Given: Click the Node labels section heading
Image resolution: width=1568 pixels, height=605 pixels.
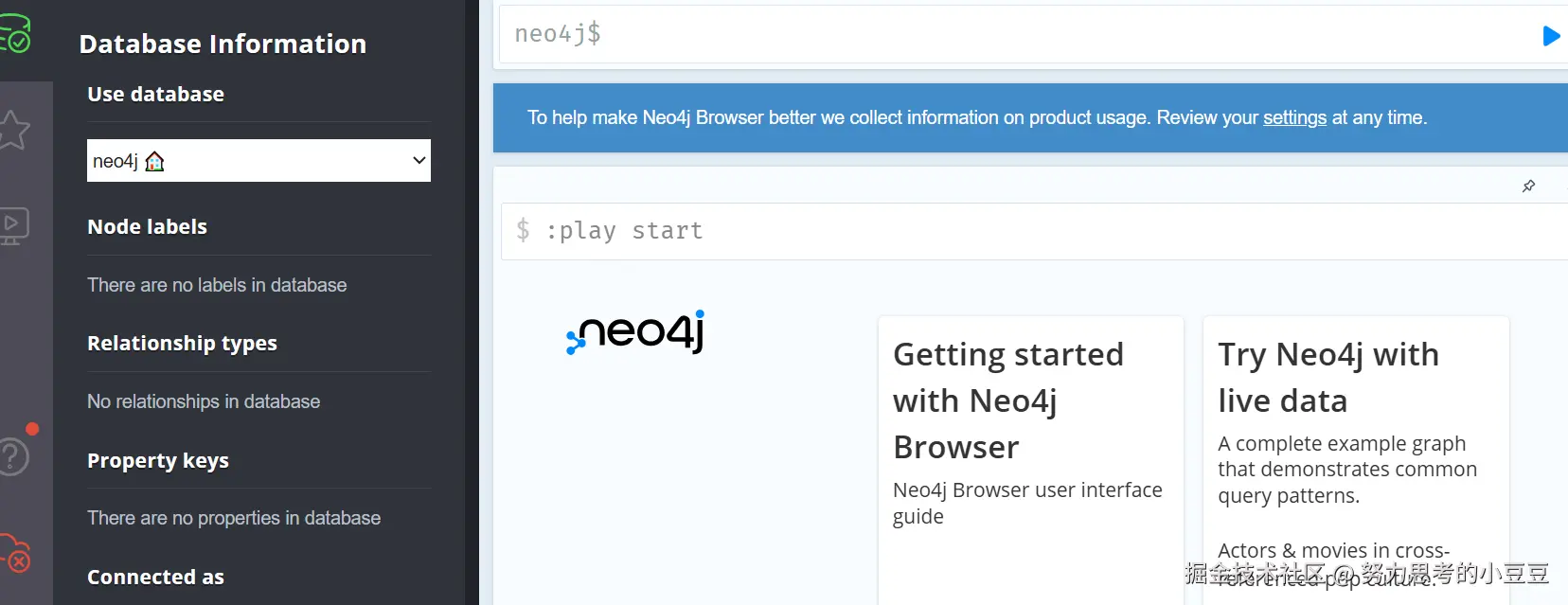Looking at the screenshot, I should pos(147,227).
